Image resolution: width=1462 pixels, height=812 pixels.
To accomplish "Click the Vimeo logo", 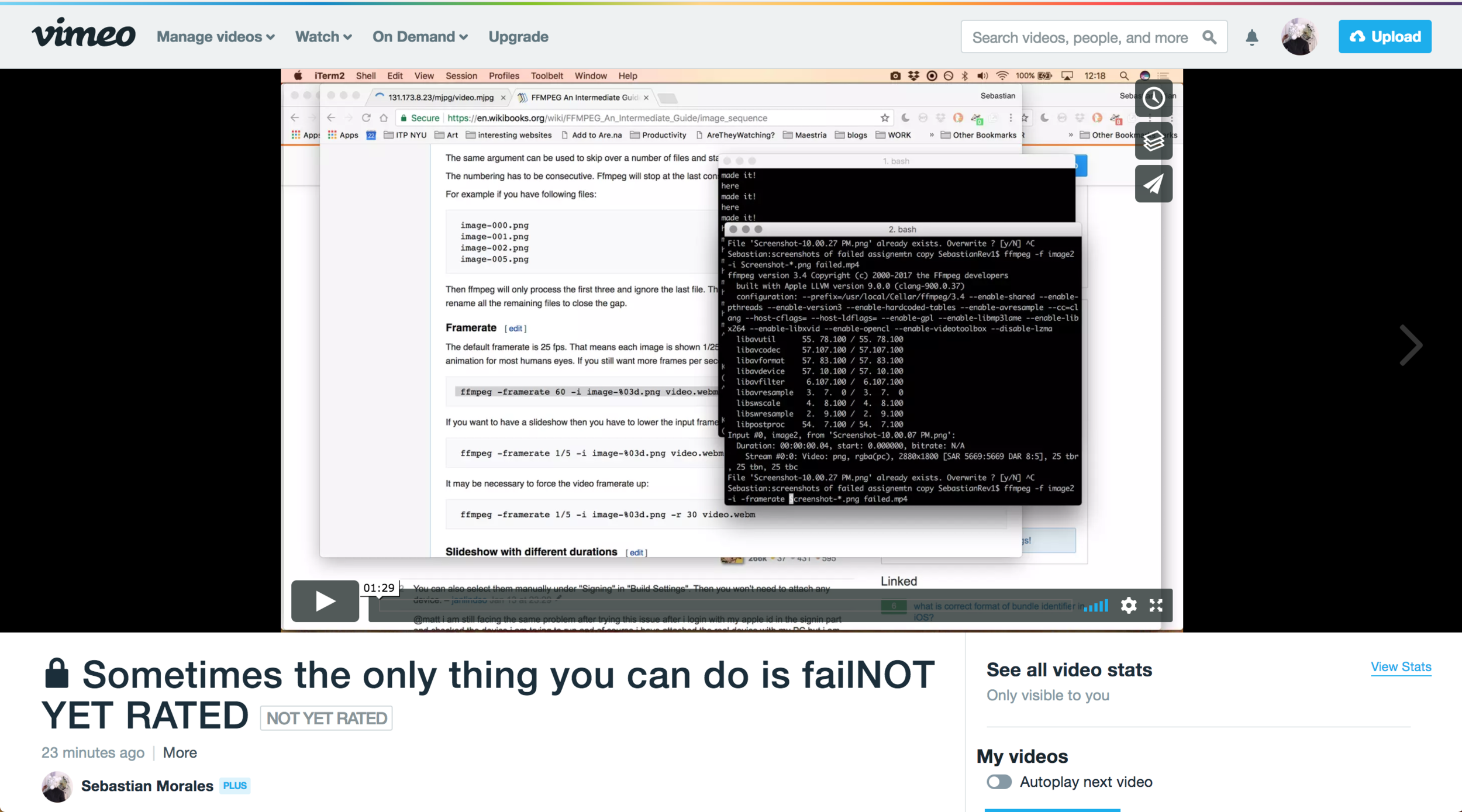I will click(84, 33).
